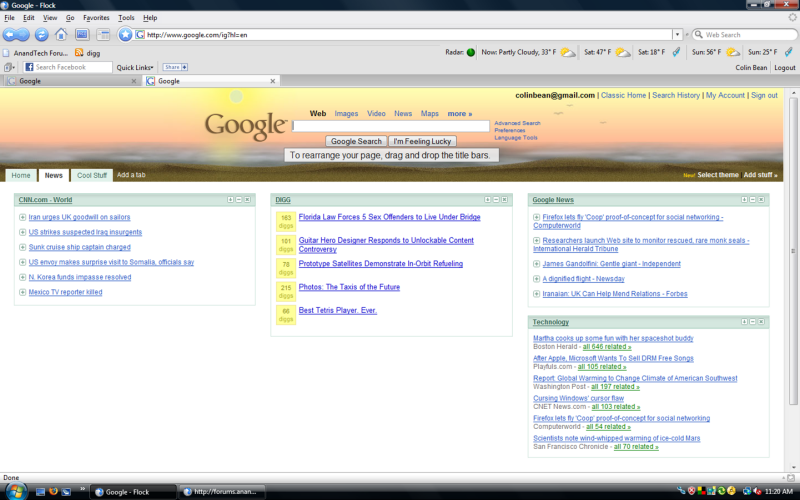The height and width of the screenshot is (500, 800).
Task: Launch Firefox from quick launch
Action: (53, 492)
